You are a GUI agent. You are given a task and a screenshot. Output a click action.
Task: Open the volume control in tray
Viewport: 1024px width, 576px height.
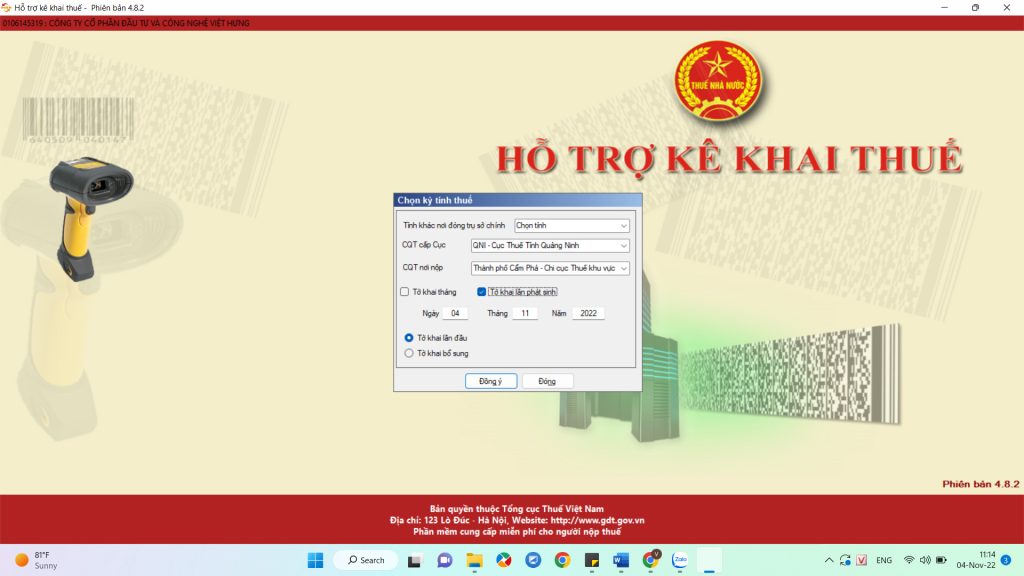tap(925, 560)
